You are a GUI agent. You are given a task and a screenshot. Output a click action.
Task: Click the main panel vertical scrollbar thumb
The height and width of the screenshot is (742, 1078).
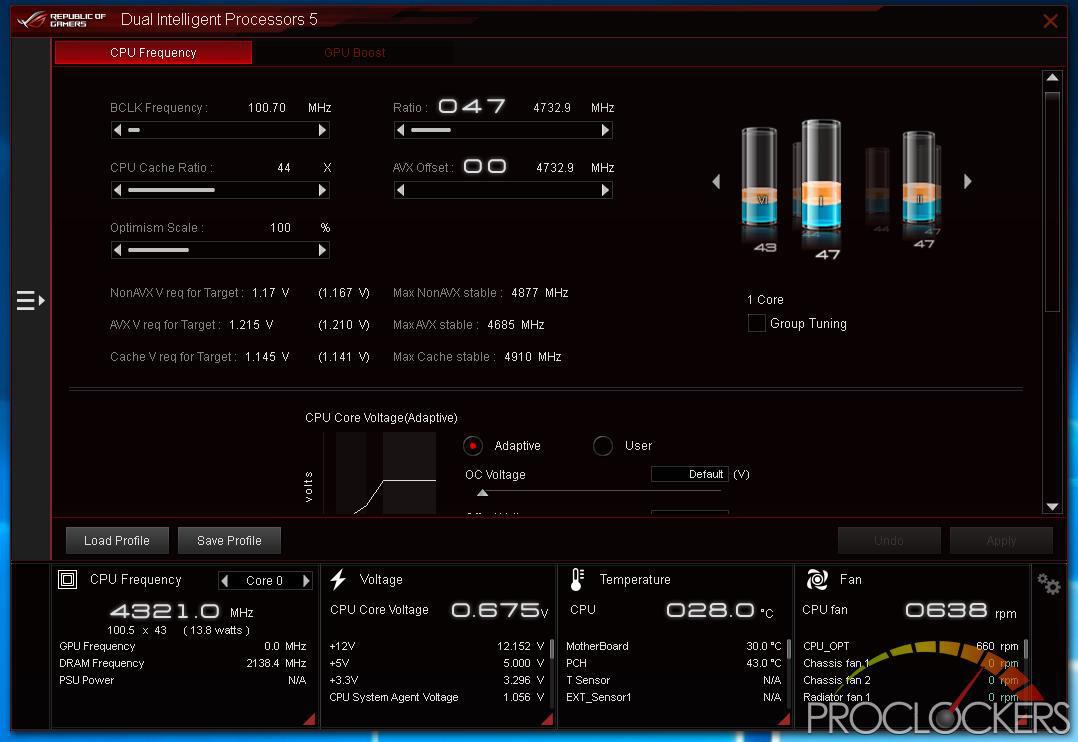coord(1052,201)
